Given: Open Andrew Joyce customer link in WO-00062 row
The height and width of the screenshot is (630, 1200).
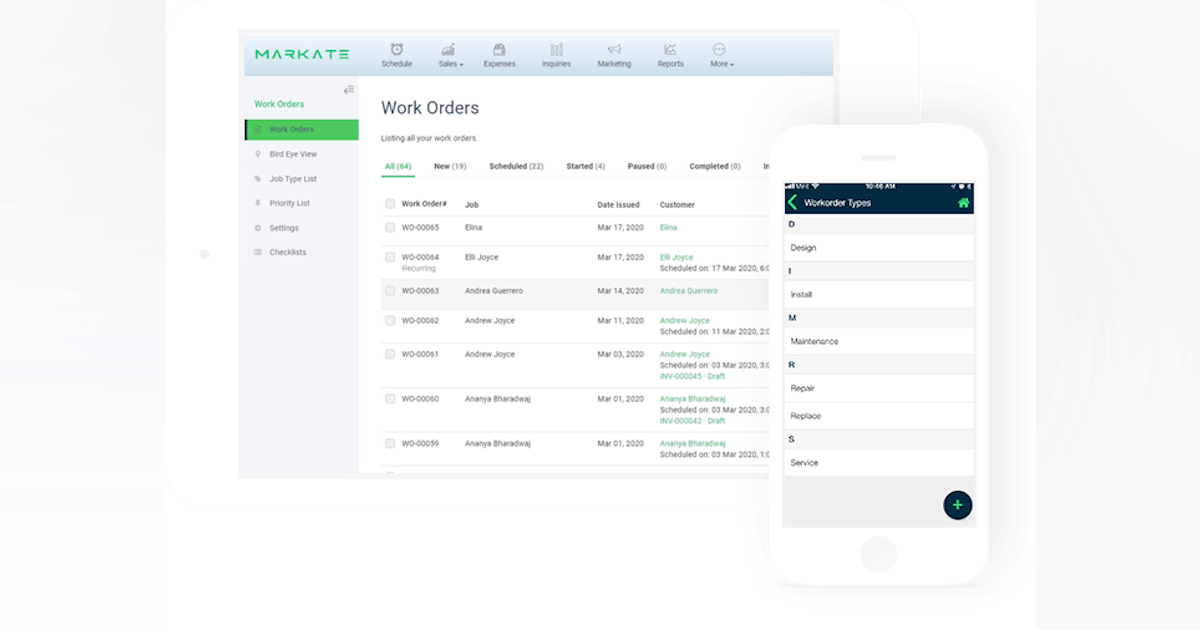Looking at the screenshot, I should pos(685,320).
